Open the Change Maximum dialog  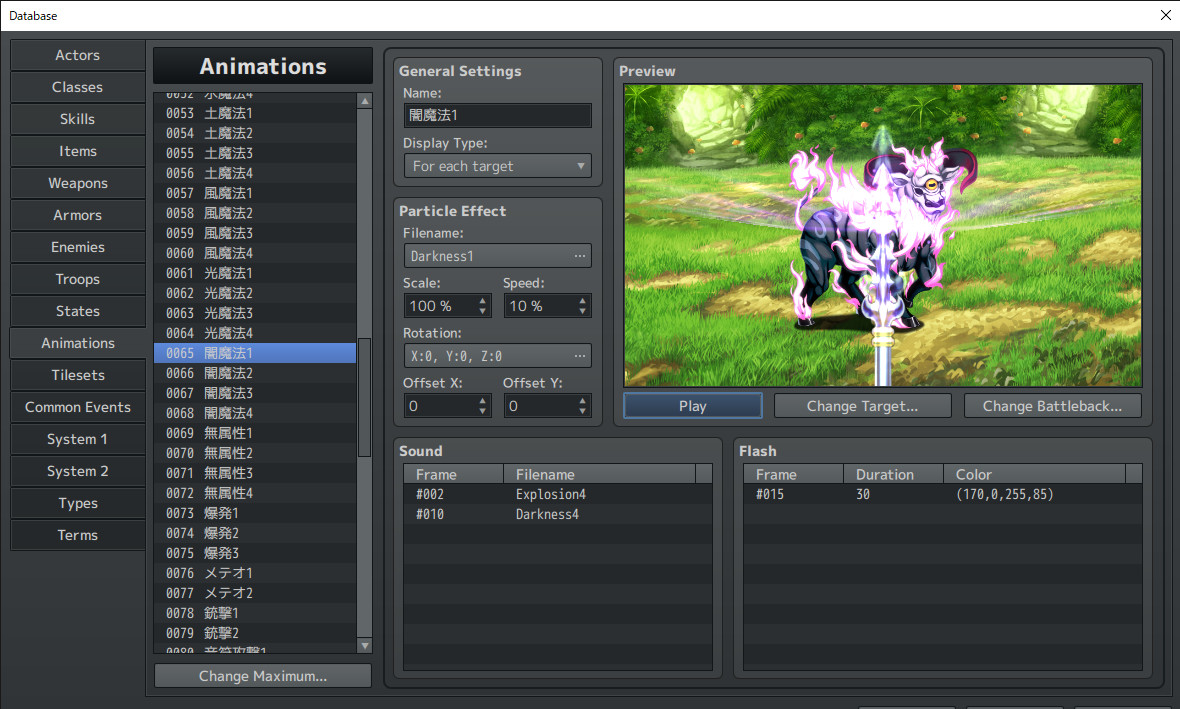[262, 675]
